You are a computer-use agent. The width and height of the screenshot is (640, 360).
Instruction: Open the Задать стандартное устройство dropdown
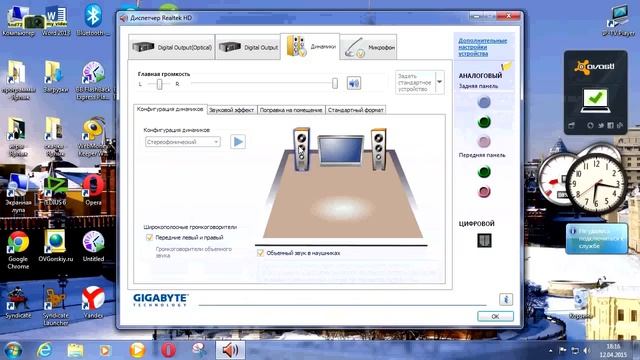440,82
